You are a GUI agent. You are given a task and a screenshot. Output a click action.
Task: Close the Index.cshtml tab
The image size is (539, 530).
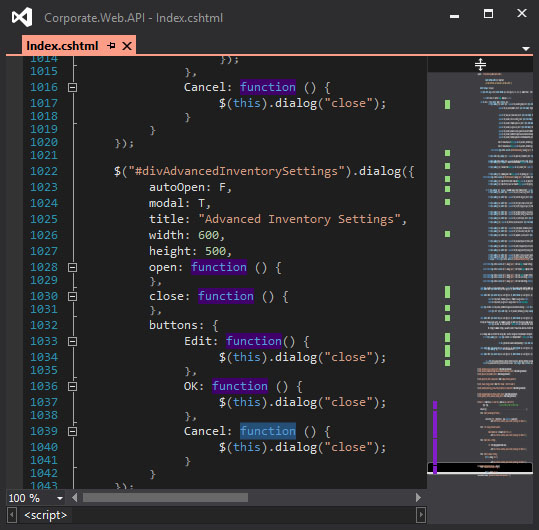click(x=127, y=46)
